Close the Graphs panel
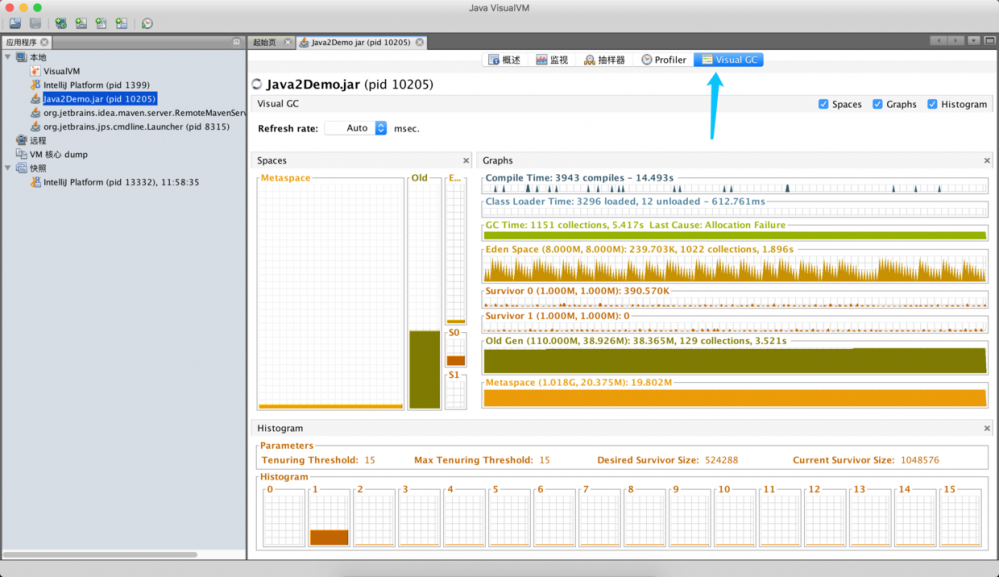999x577 pixels. pos(986,160)
